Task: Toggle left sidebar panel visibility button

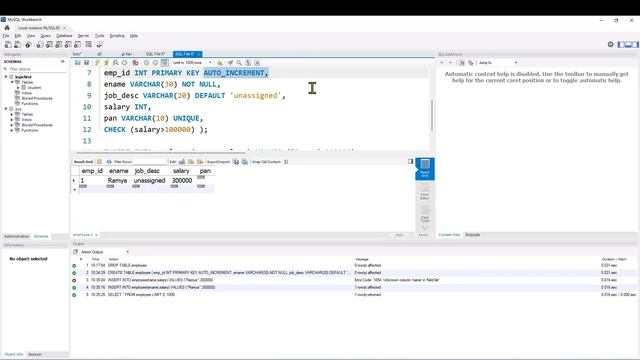Action: coord(621,44)
